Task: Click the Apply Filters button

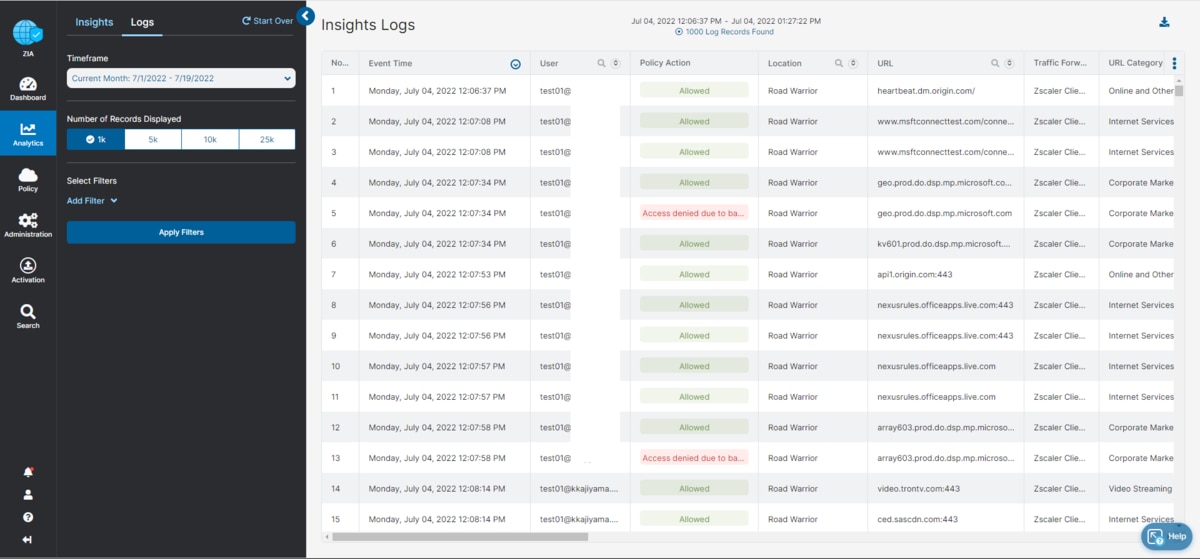Action: (x=181, y=232)
